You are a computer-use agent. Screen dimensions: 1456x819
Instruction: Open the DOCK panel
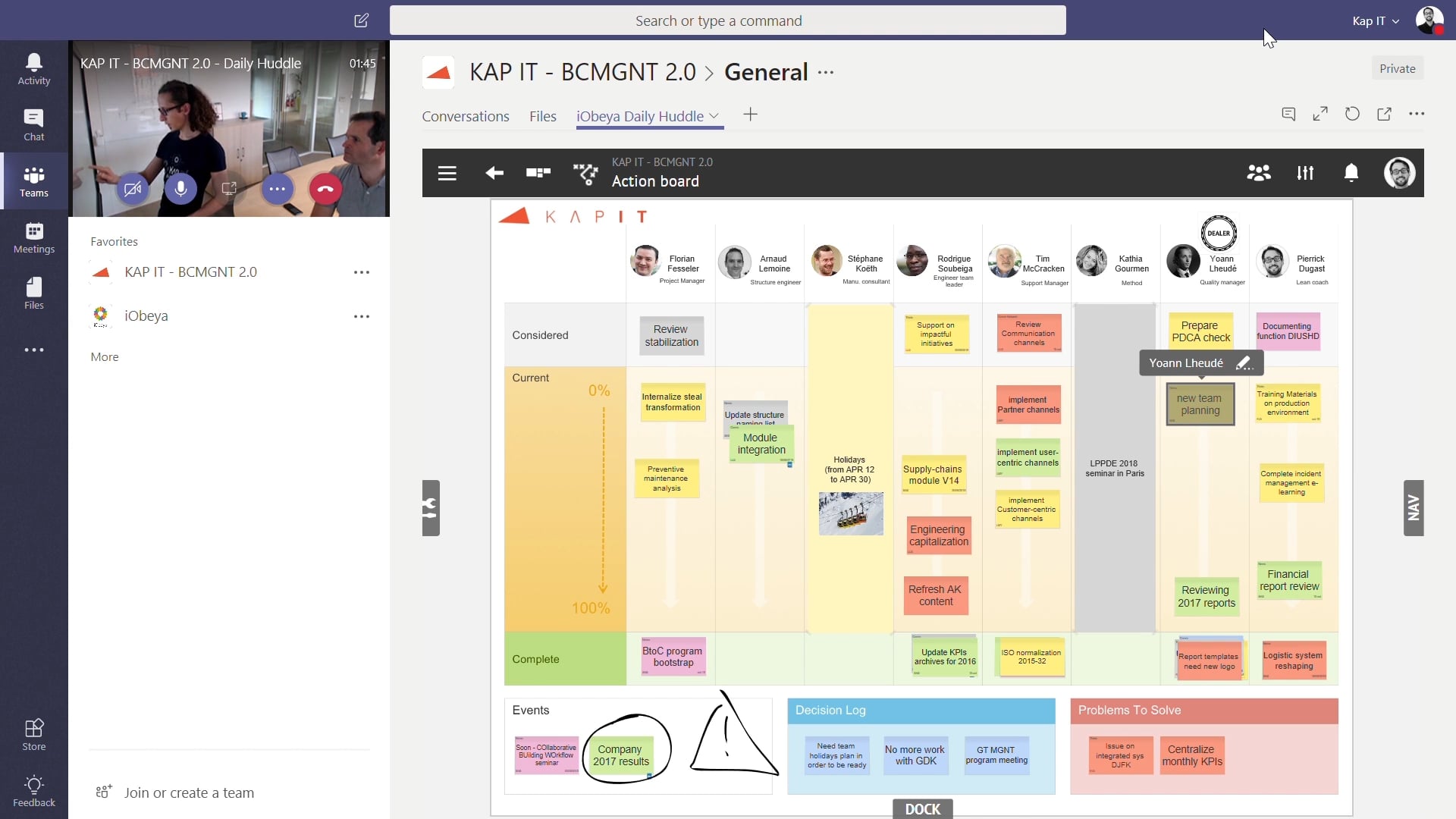pos(922,809)
